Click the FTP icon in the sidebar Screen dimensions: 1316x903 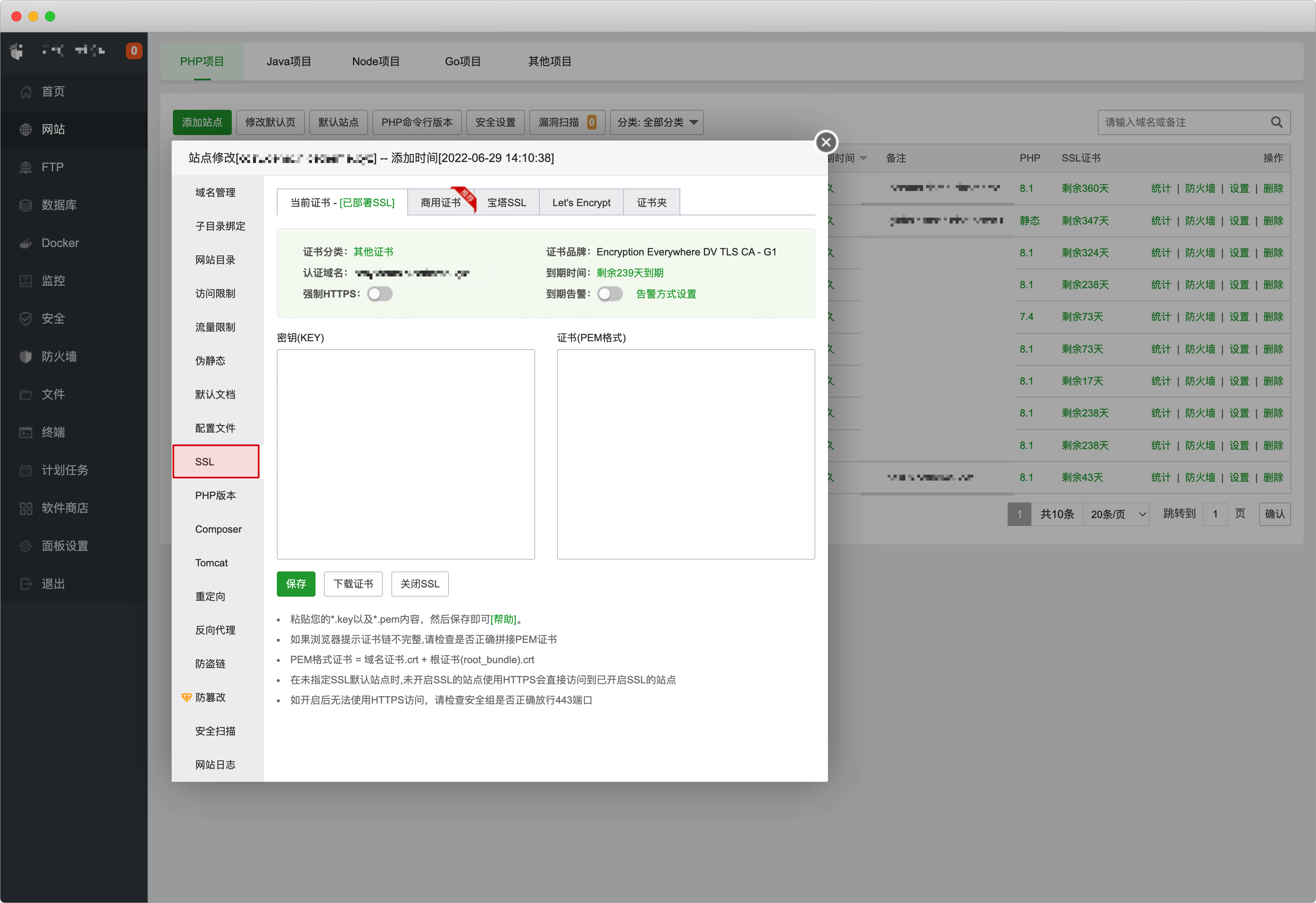pyautogui.click(x=26, y=167)
